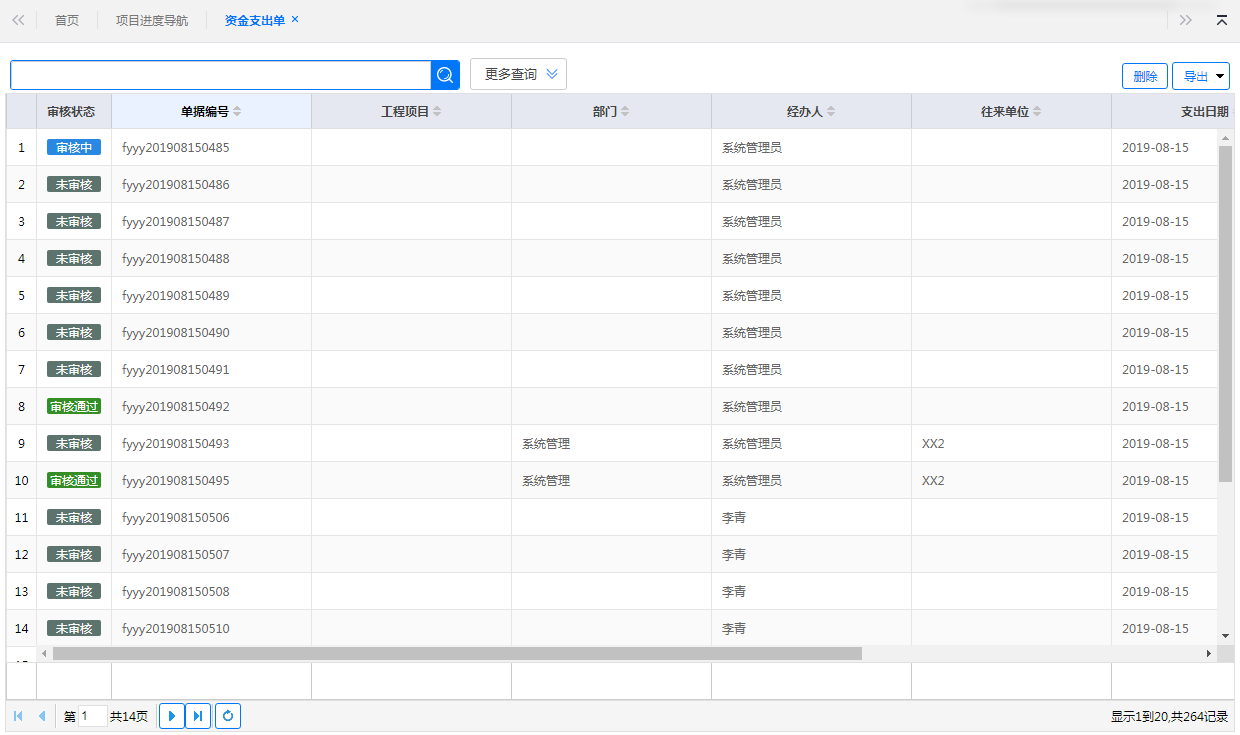
Task: Sort by 单据编号 column
Action: tap(211, 112)
